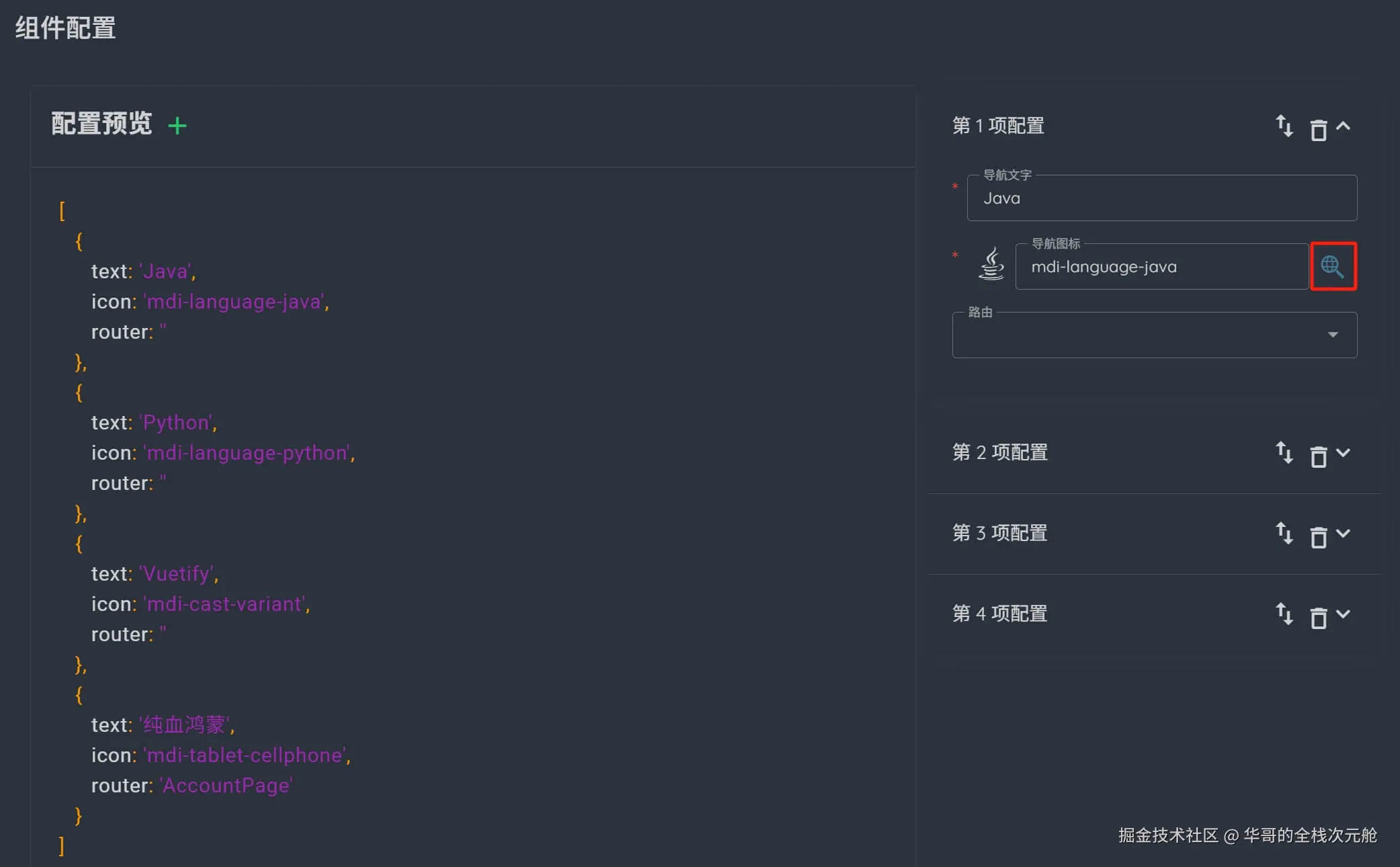Click the green plus icon beside 配置预览

coord(177,126)
